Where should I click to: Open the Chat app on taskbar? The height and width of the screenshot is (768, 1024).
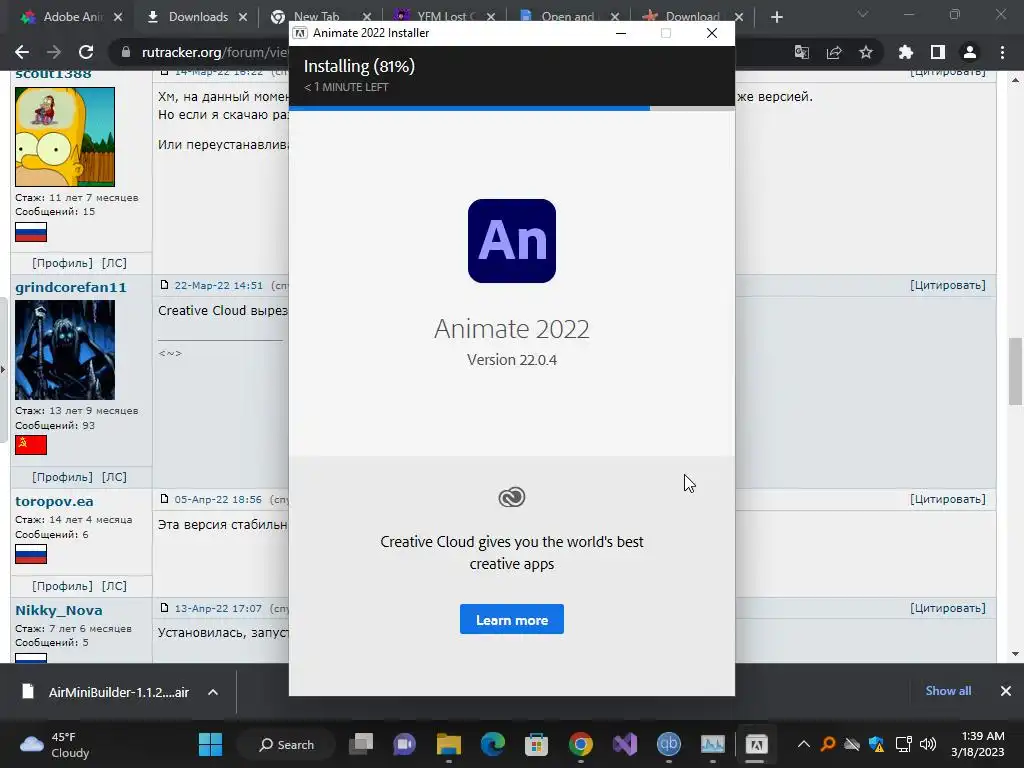tap(404, 744)
